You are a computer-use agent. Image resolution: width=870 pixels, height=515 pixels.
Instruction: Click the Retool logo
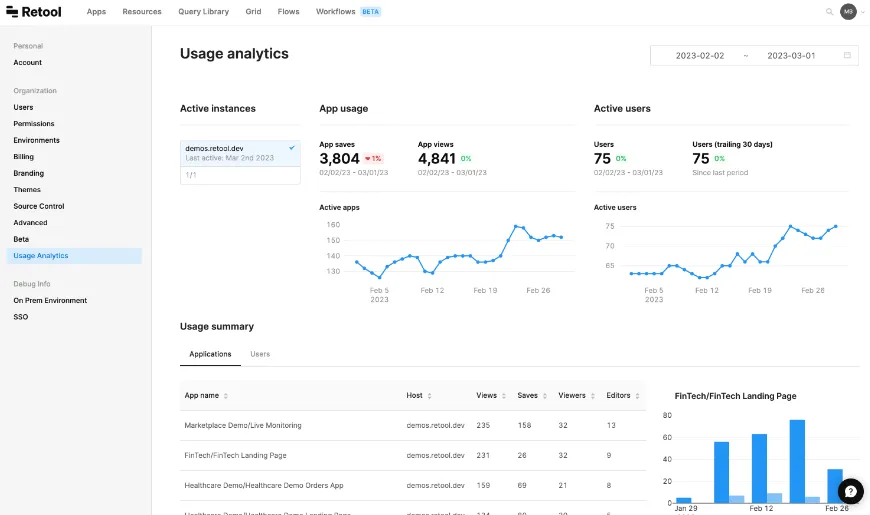pyautogui.click(x=34, y=12)
